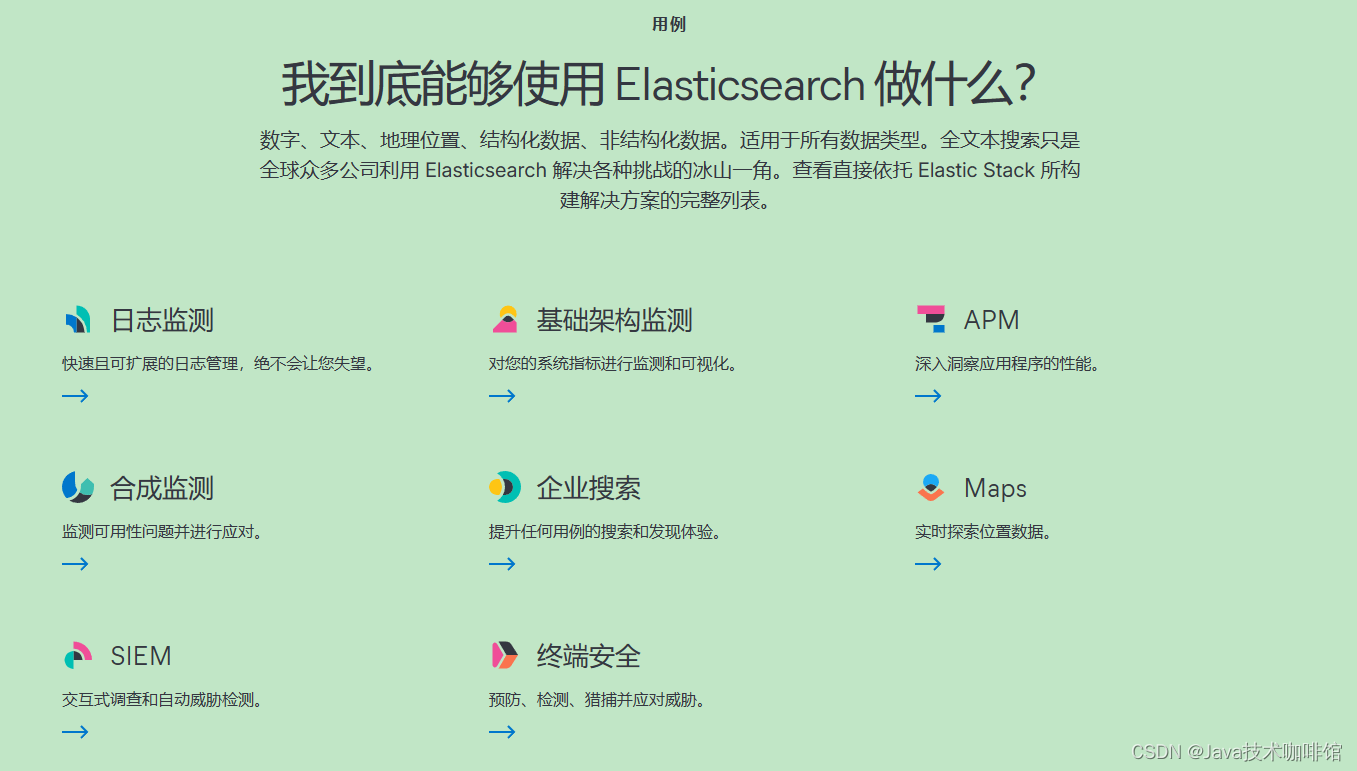Open the 终端安全 arrow link
Viewport: 1357px width, 771px height.
[x=502, y=731]
